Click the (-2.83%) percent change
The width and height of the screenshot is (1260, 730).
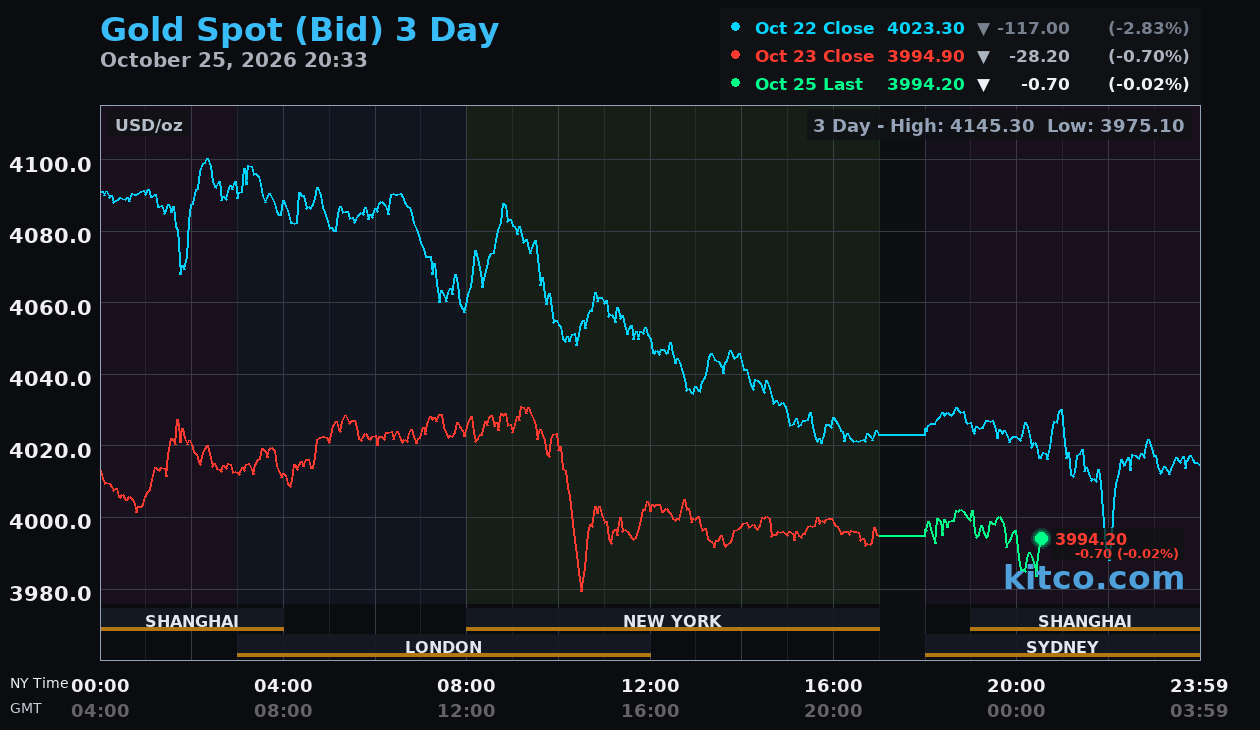(x=1149, y=28)
